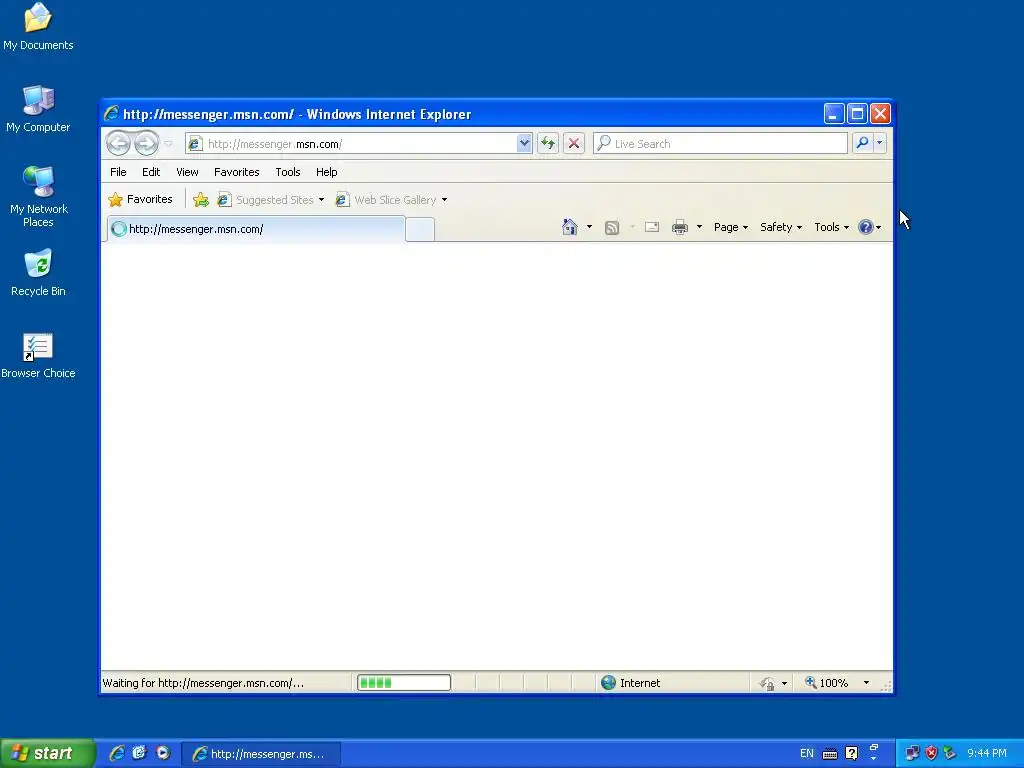
Task: Expand the Print options dropdown arrow
Action: pyautogui.click(x=699, y=227)
